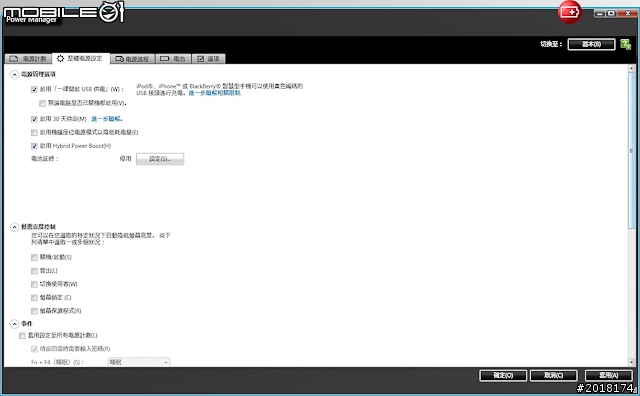Toggle the always-on USB power checkbox
The height and width of the screenshot is (396, 640).
[34, 89]
